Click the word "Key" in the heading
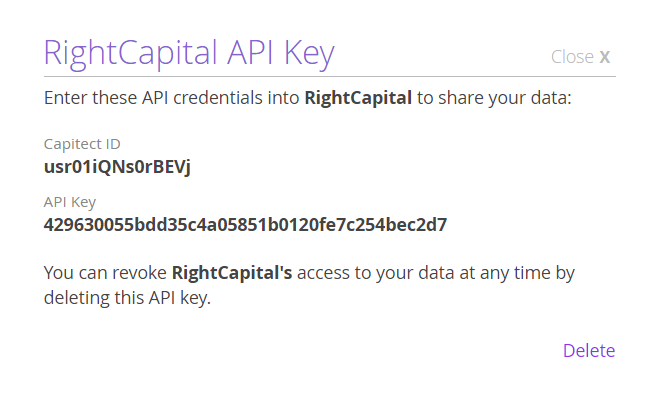 (x=309, y=55)
